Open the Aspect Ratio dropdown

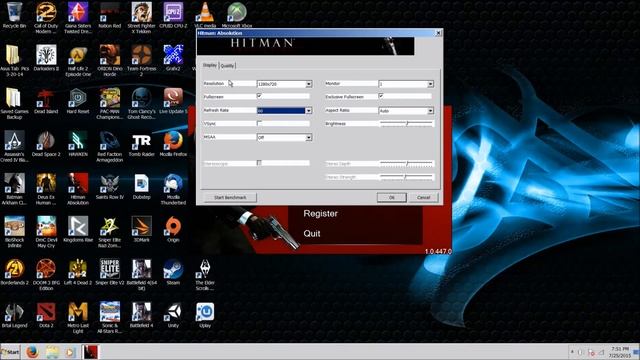coord(430,111)
